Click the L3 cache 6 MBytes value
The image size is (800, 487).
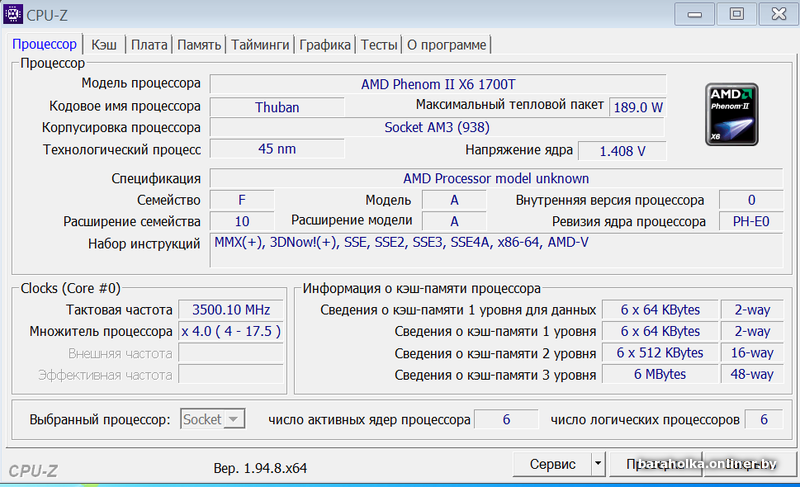[x=660, y=374]
